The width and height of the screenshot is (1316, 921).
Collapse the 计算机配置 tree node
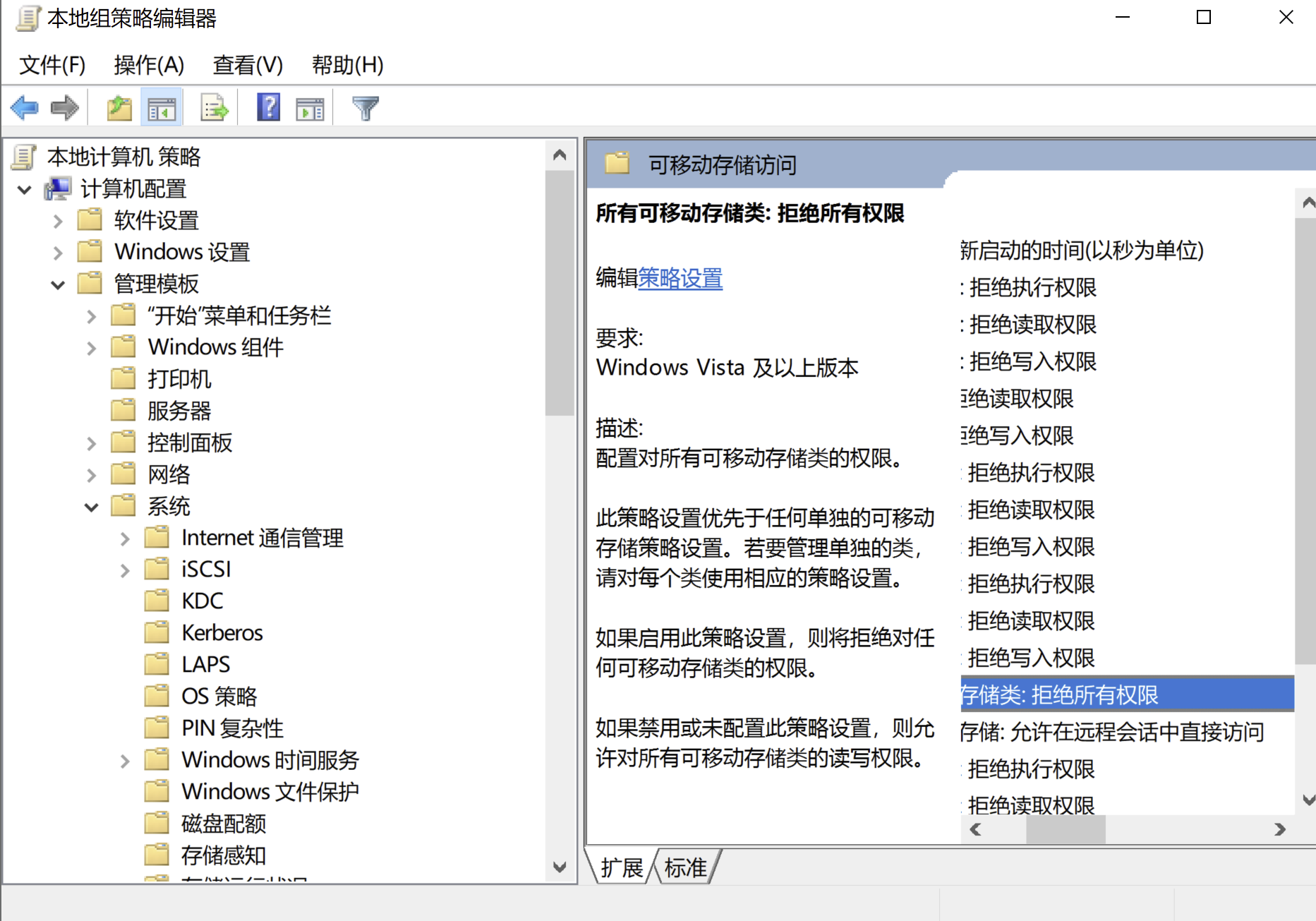[25, 190]
